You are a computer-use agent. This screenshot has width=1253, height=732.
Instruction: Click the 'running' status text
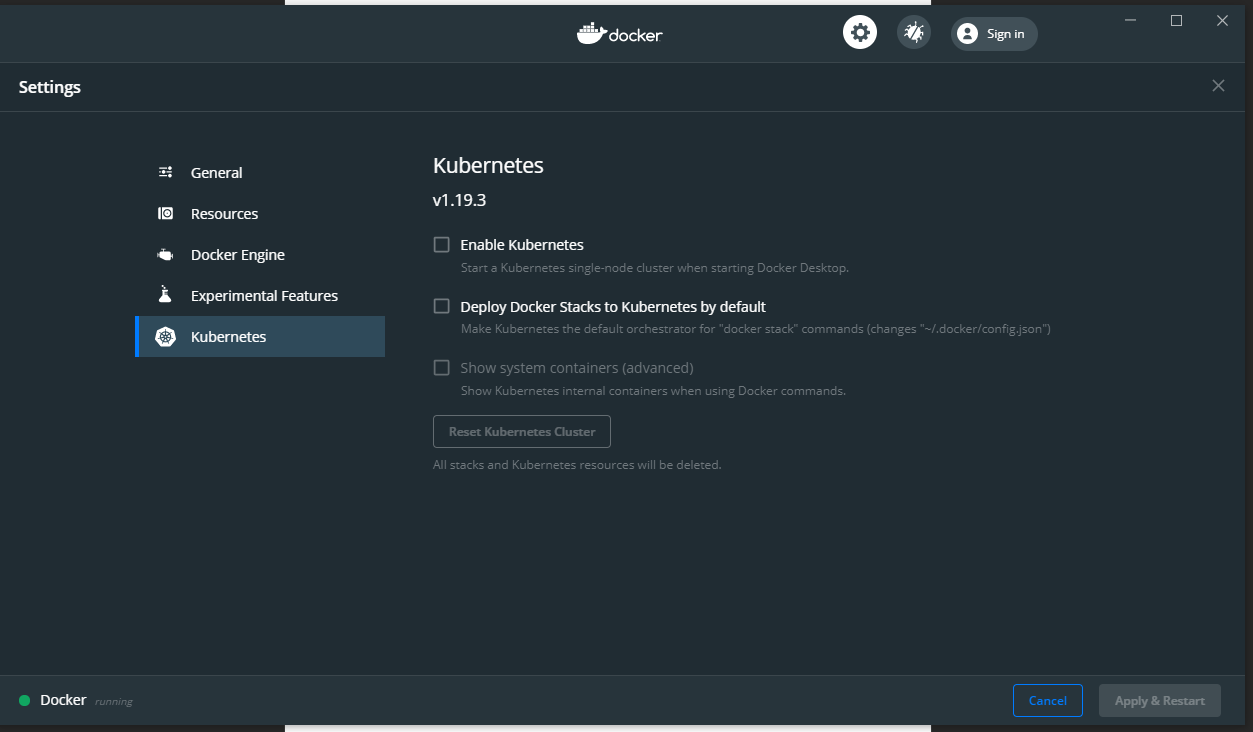click(x=113, y=702)
